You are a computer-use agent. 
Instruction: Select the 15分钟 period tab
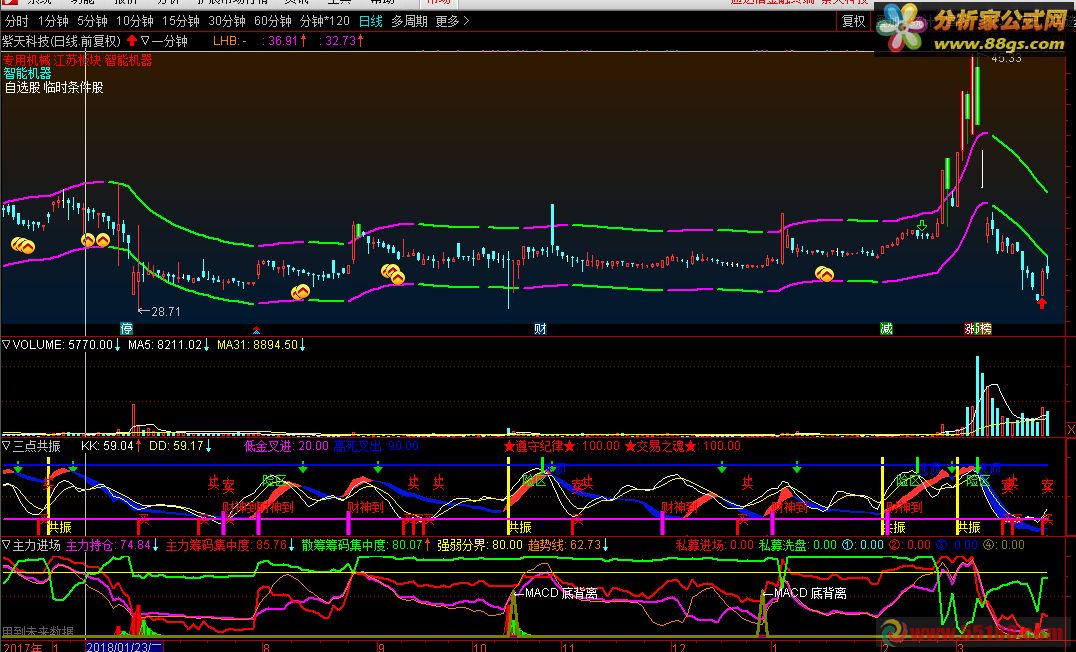point(180,21)
